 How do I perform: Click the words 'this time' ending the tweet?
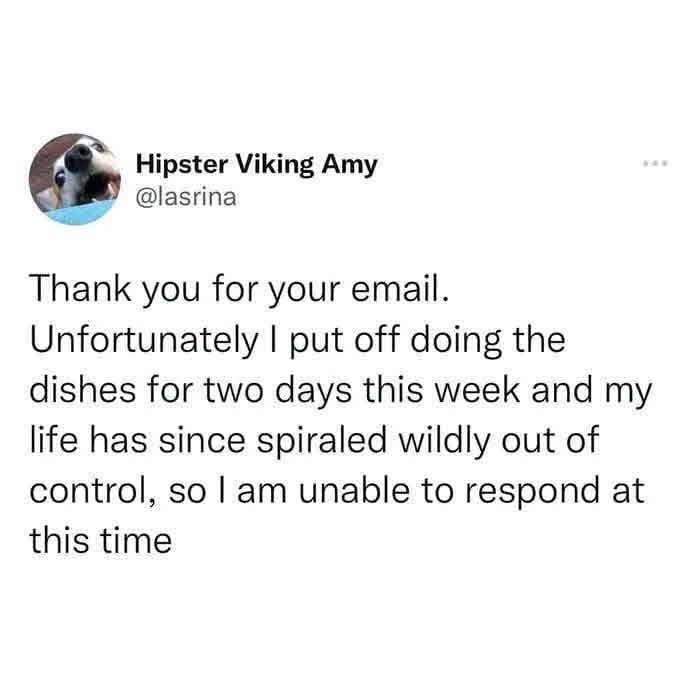101,541
